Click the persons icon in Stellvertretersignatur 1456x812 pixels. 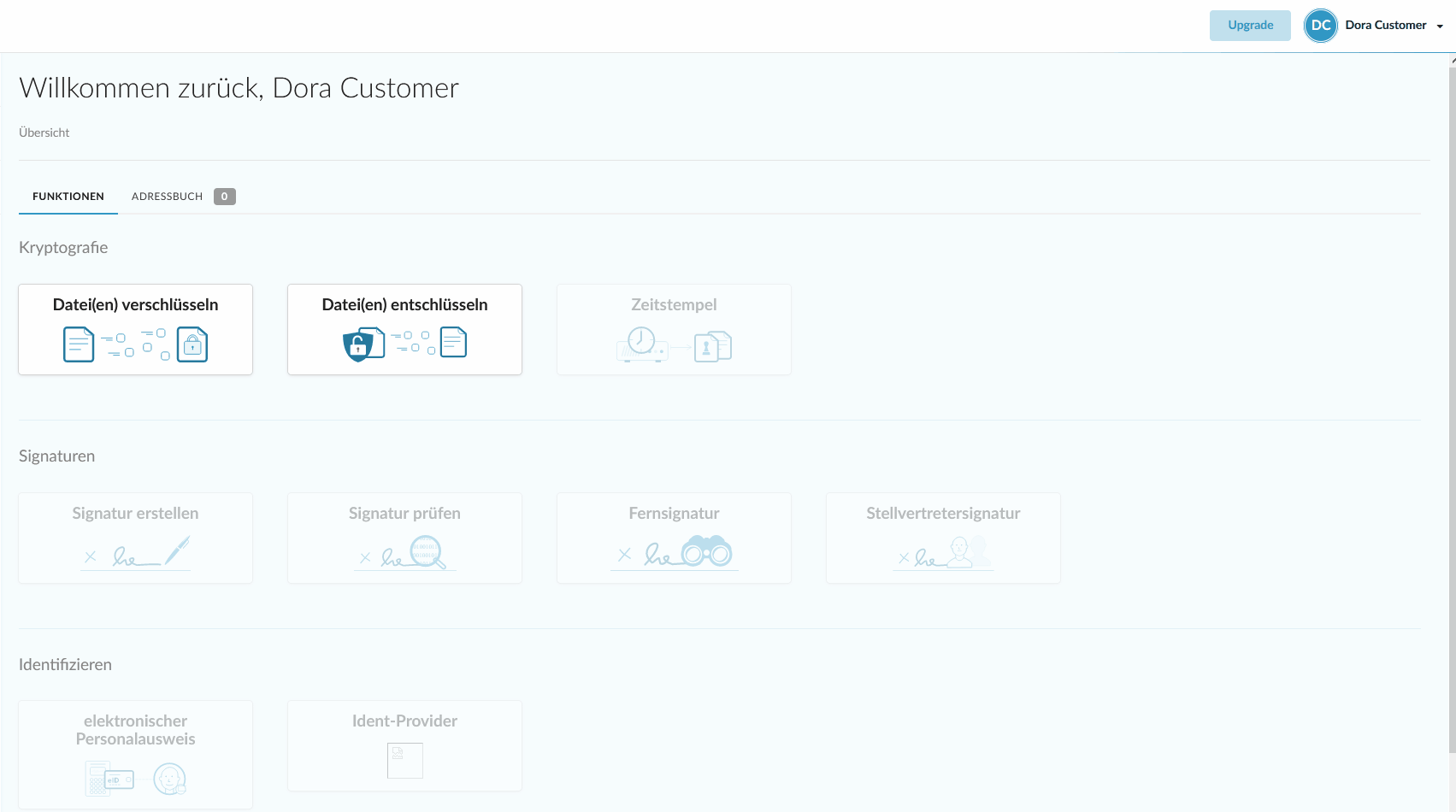tap(968, 552)
